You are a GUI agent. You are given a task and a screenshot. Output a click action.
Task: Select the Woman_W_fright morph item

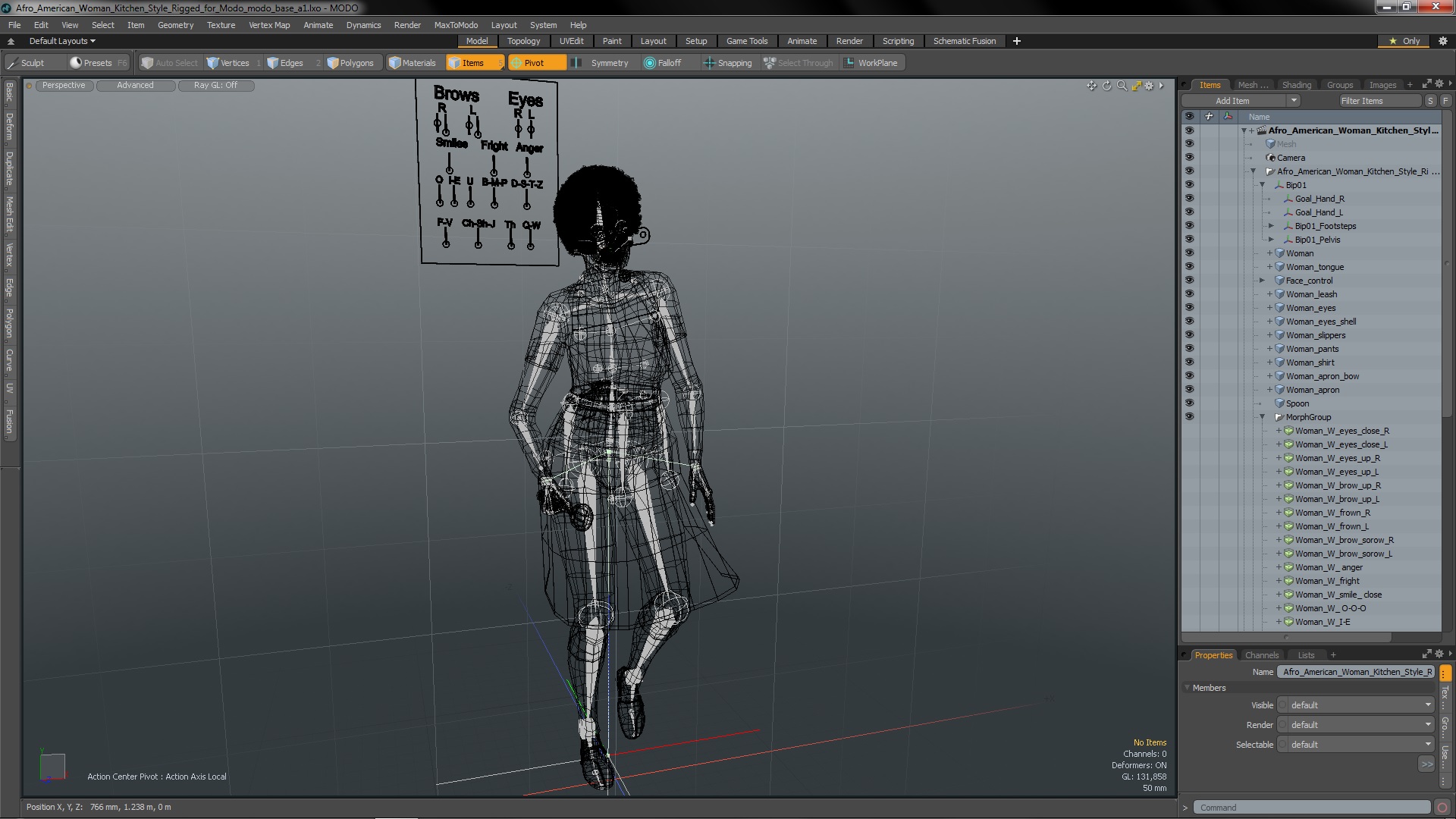click(x=1327, y=581)
